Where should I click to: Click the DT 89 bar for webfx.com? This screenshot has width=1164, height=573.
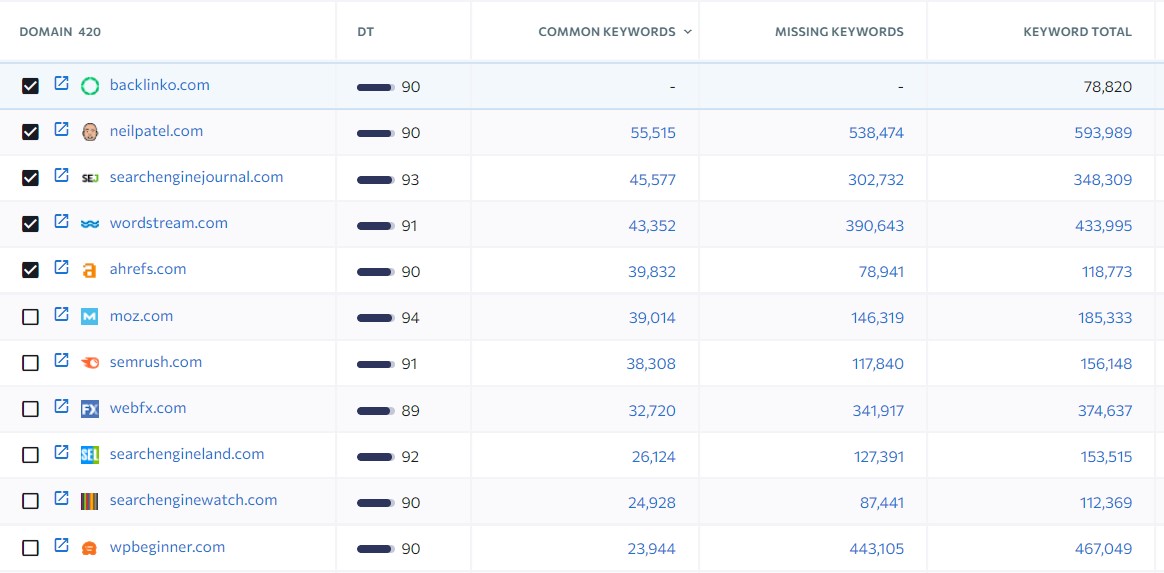click(x=376, y=410)
